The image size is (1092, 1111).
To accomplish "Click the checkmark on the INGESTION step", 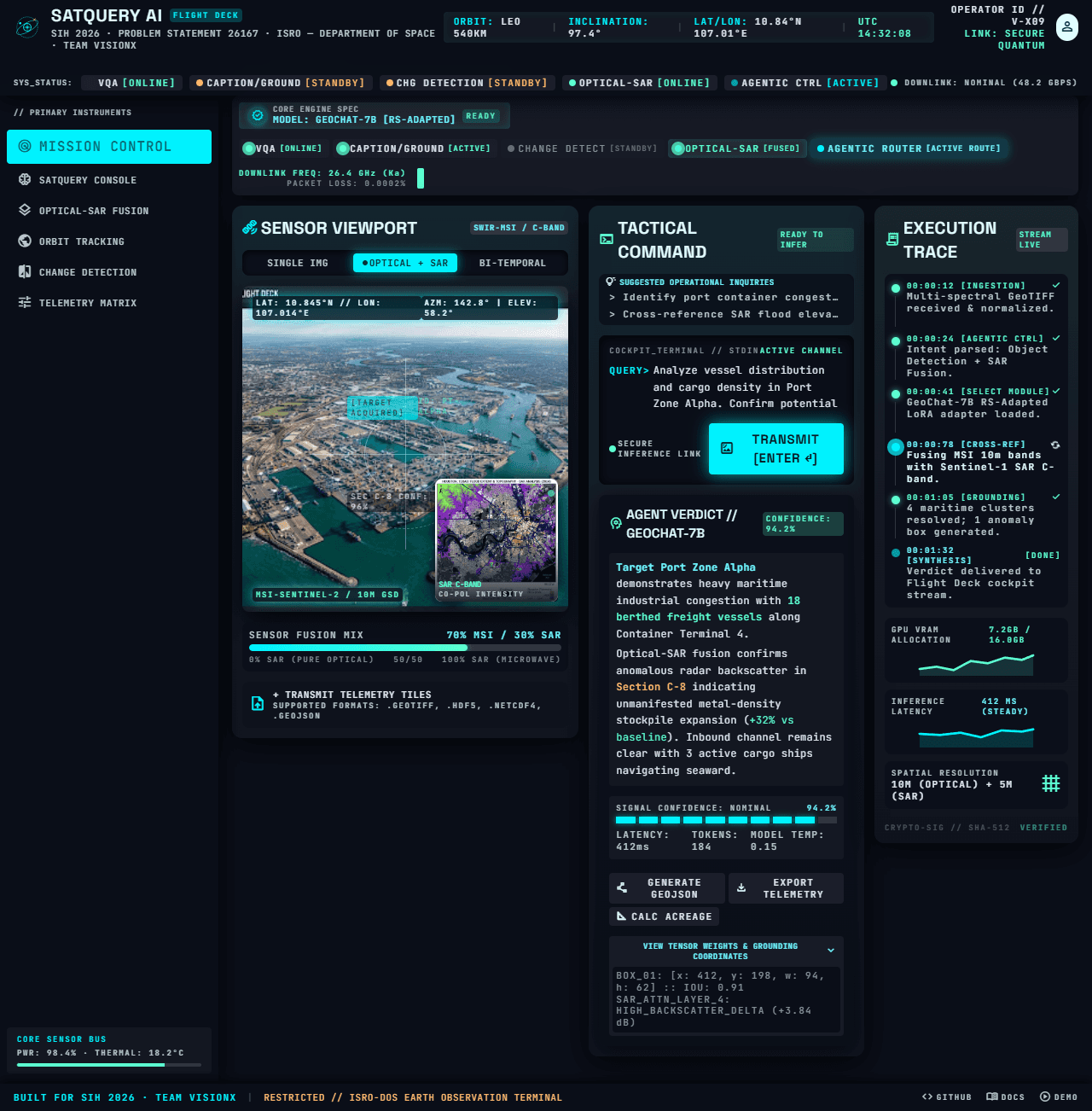I will pos(1056,285).
